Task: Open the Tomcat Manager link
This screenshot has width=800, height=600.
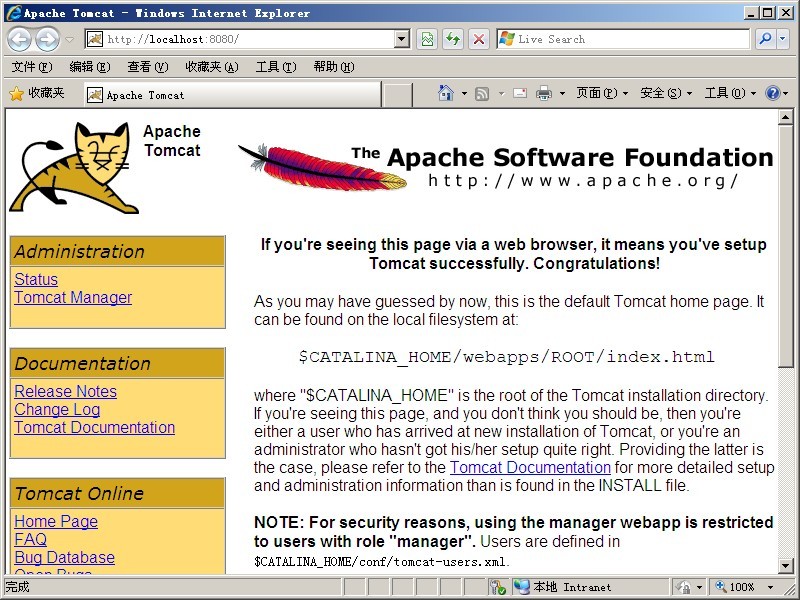Action: pyautogui.click(x=73, y=297)
